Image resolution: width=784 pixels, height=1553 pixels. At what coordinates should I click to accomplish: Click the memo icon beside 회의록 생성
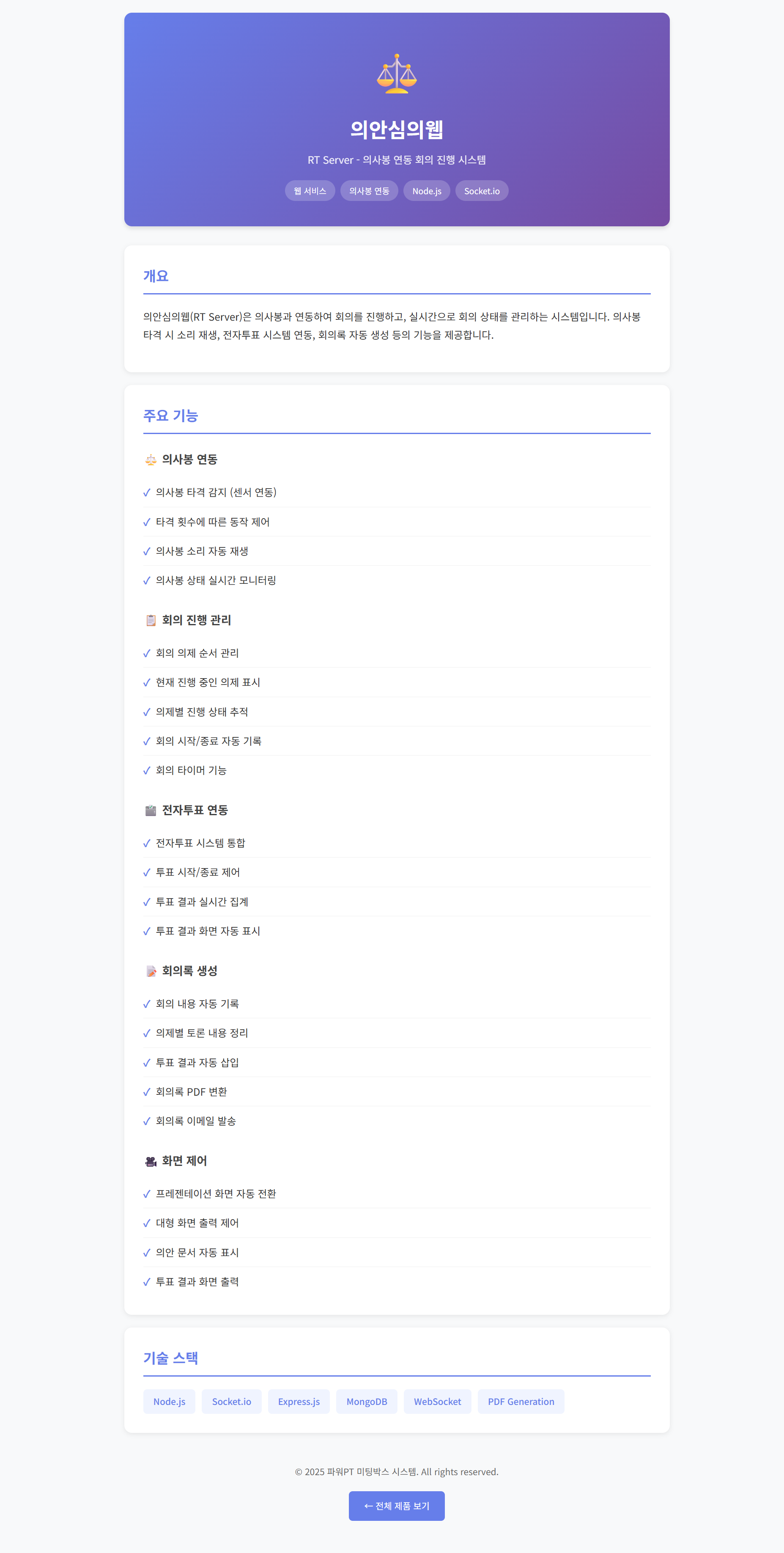[x=151, y=971]
